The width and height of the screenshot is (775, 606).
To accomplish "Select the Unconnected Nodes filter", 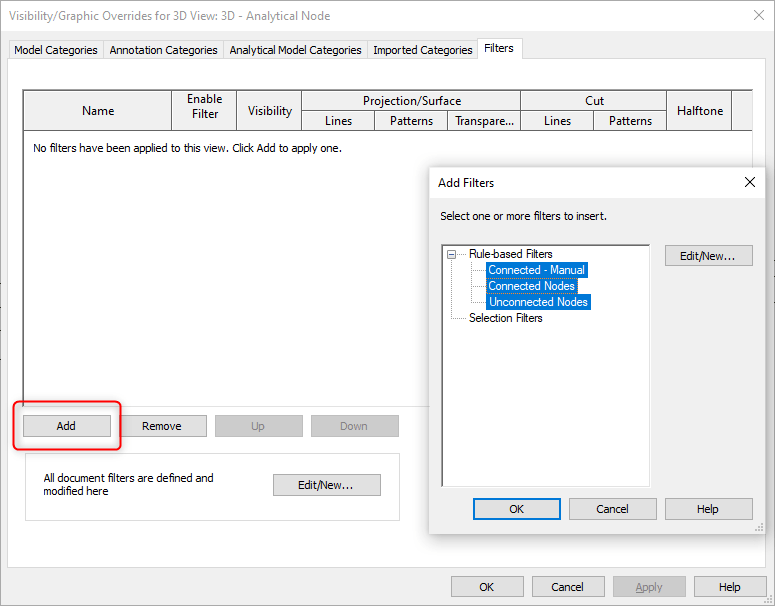I will (538, 302).
